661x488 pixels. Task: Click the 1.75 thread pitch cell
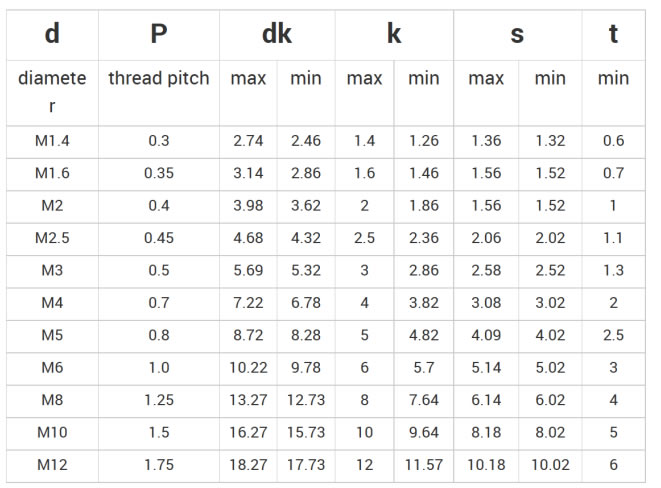159,465
